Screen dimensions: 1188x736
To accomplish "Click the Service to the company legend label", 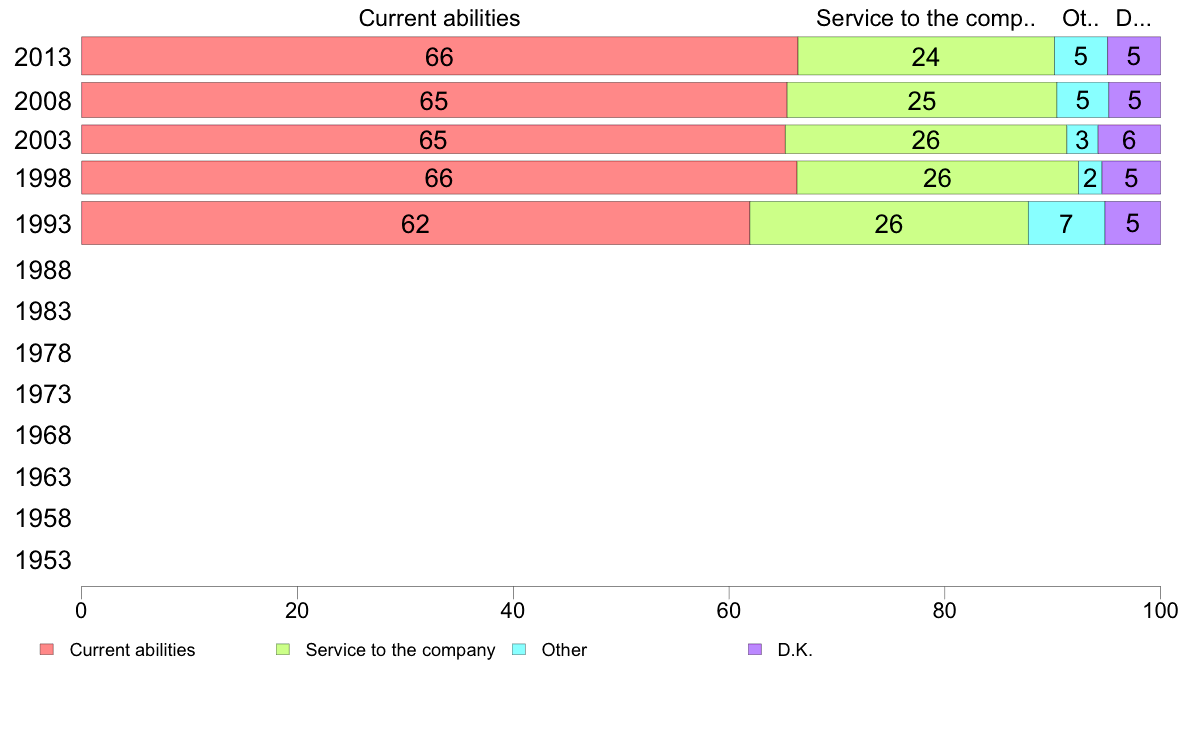I will 400,650.
